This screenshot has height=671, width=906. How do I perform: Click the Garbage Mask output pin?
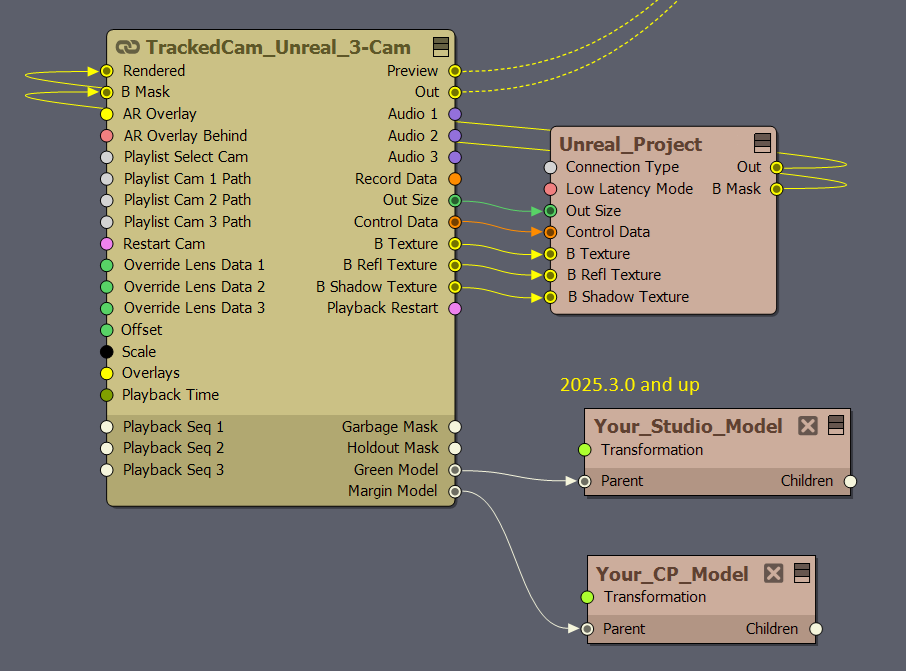click(455, 427)
